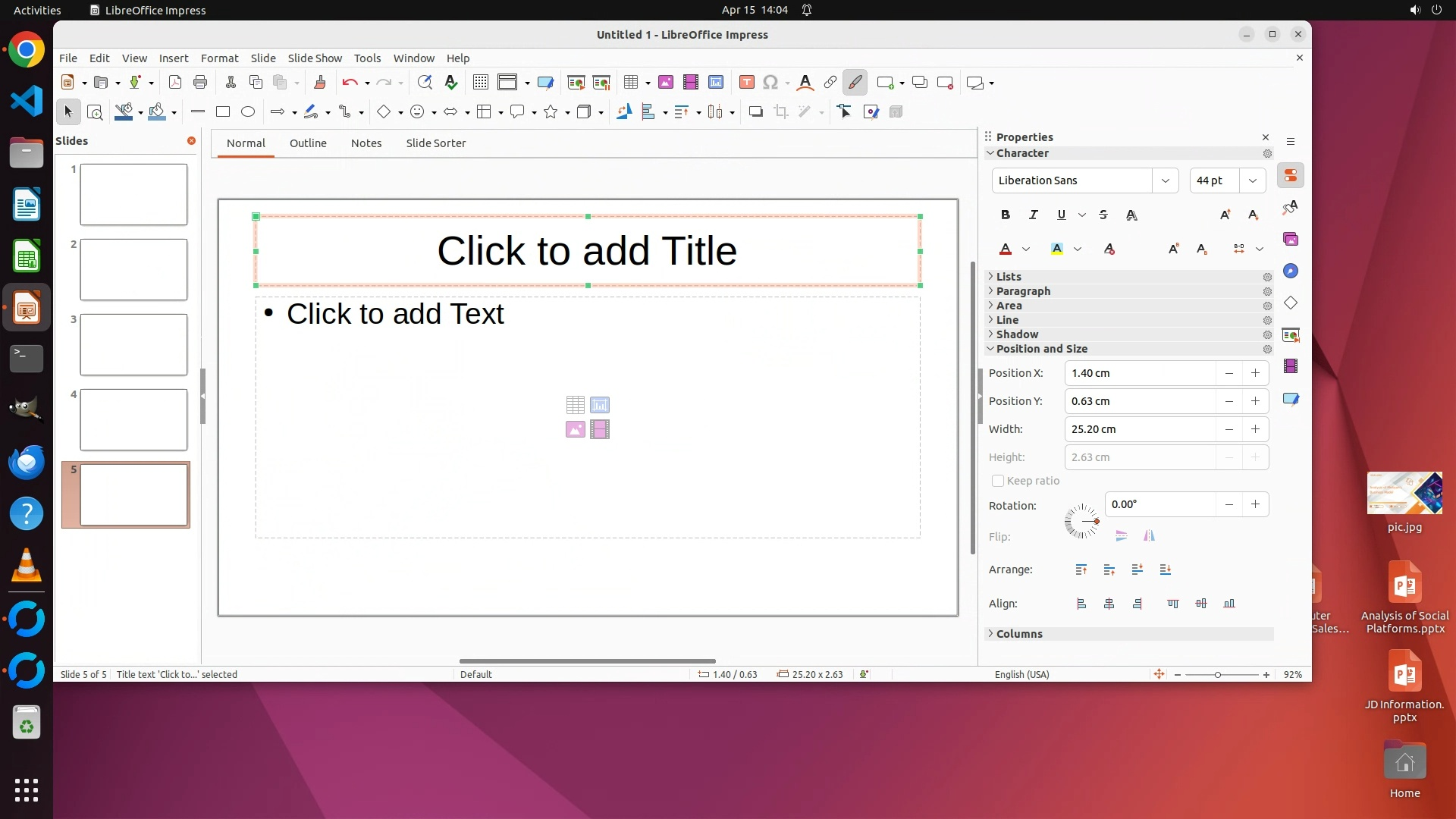
Task: Switch to the Slide Sorter tab
Action: [435, 143]
